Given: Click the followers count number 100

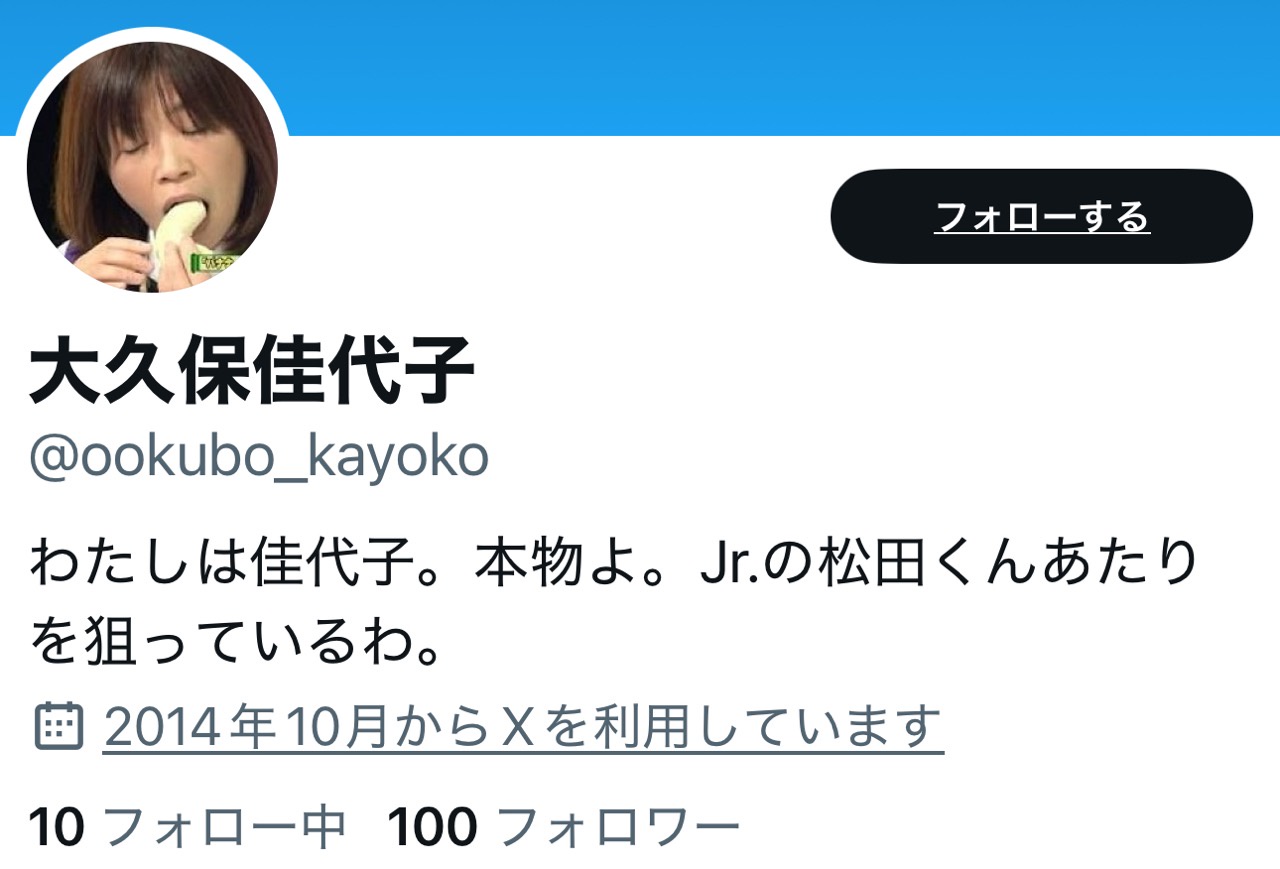Looking at the screenshot, I should 432,827.
